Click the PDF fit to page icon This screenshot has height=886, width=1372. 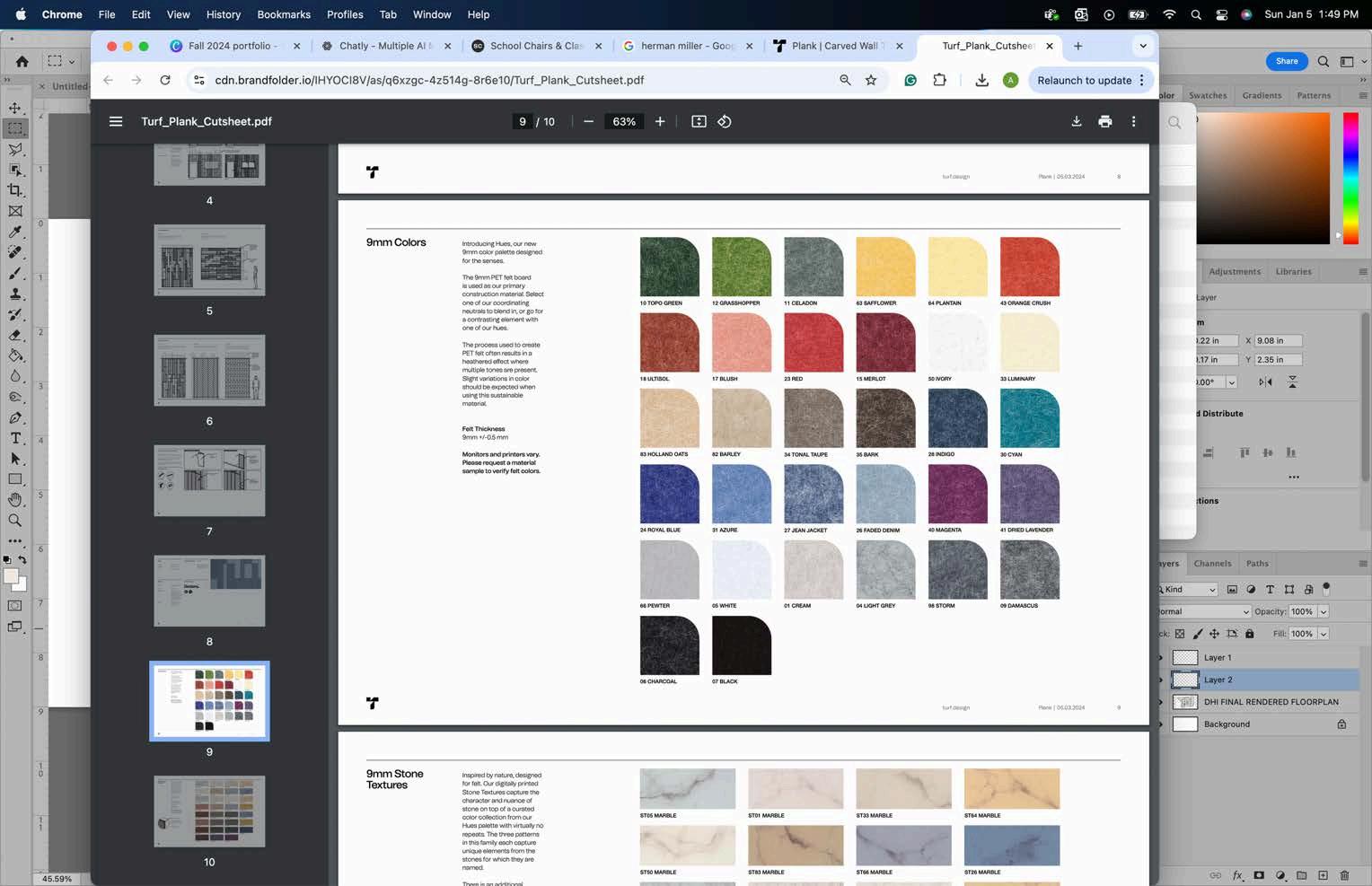click(699, 121)
